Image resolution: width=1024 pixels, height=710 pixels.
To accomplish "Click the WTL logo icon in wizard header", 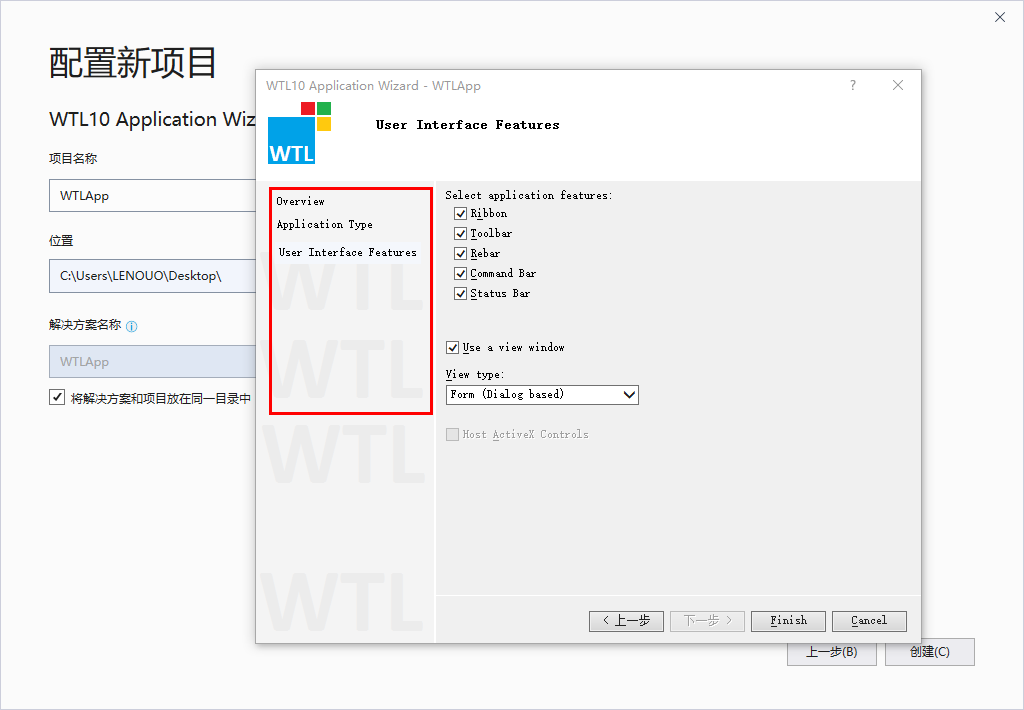I will pyautogui.click(x=300, y=133).
